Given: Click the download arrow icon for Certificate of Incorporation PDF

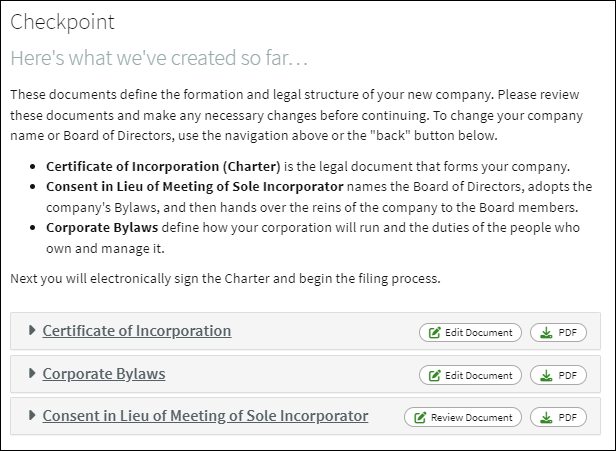Looking at the screenshot, I should pos(546,333).
